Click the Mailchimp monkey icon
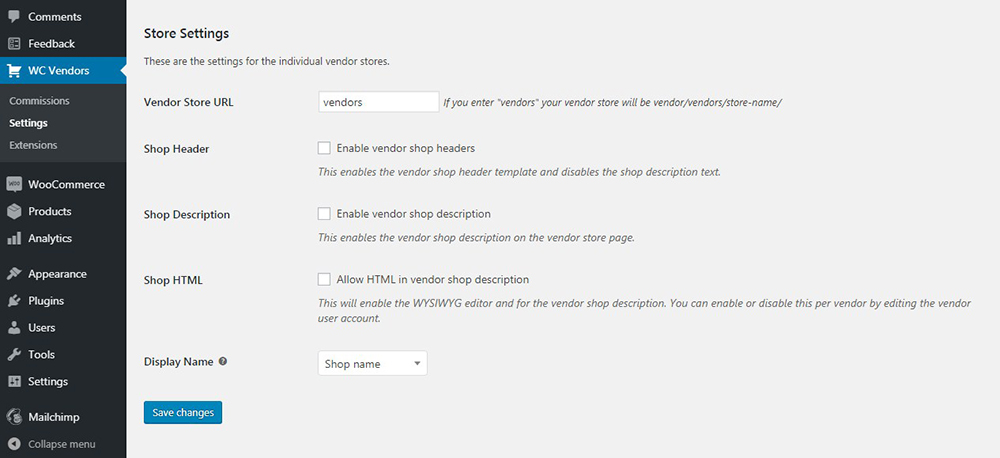This screenshot has width=1000, height=458. [x=14, y=417]
